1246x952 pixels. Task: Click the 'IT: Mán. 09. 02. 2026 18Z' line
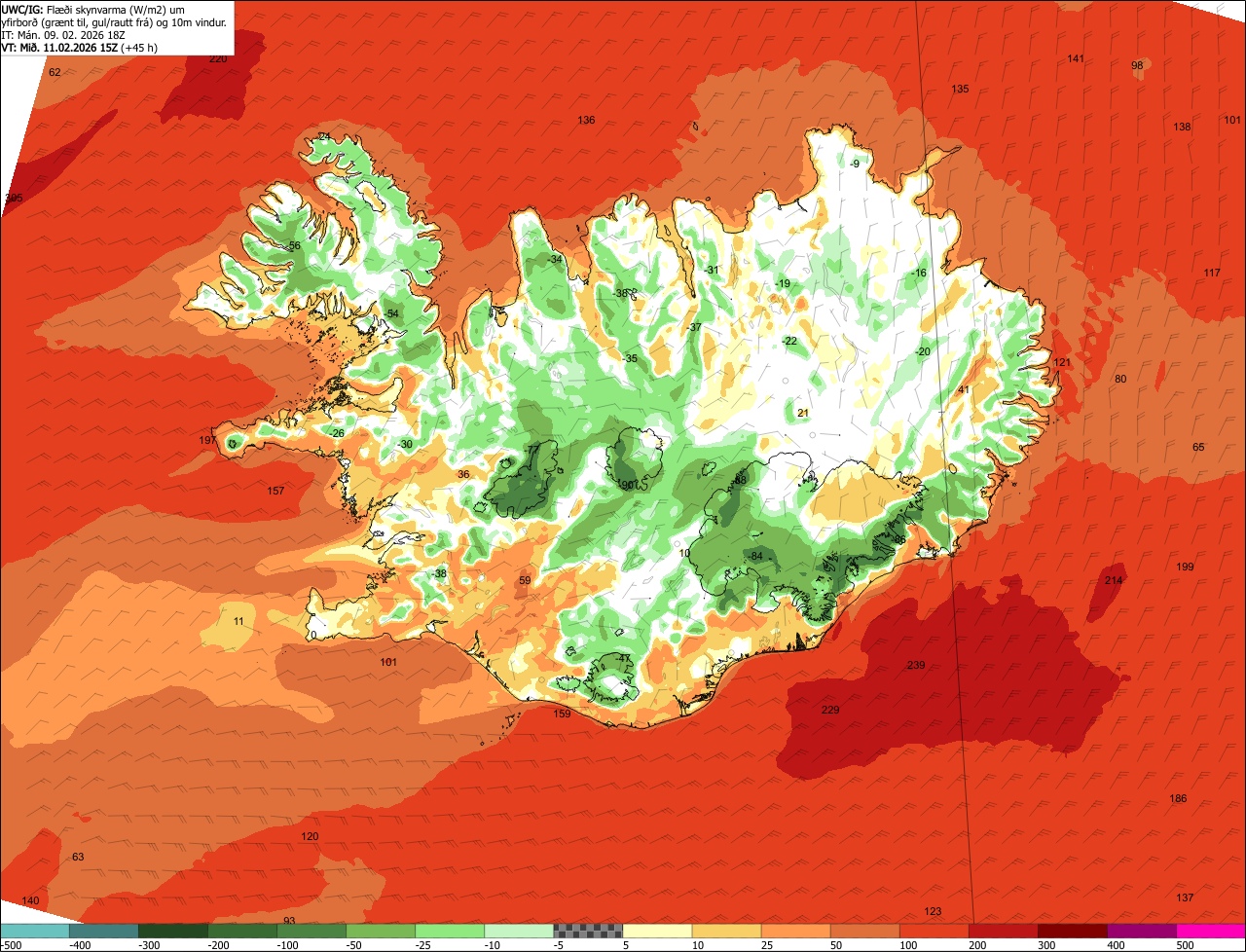click(63, 35)
